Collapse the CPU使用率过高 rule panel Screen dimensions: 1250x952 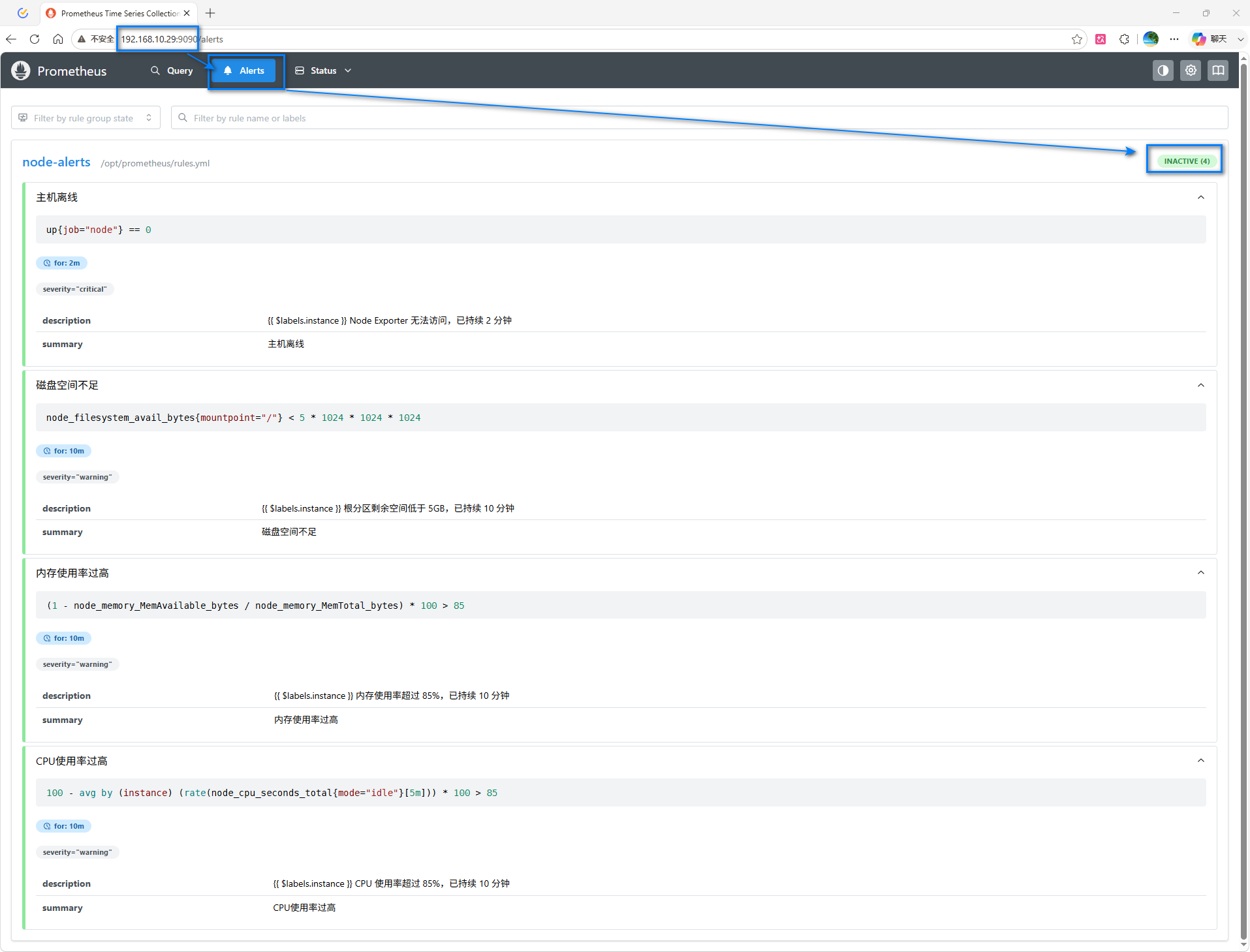1200,760
